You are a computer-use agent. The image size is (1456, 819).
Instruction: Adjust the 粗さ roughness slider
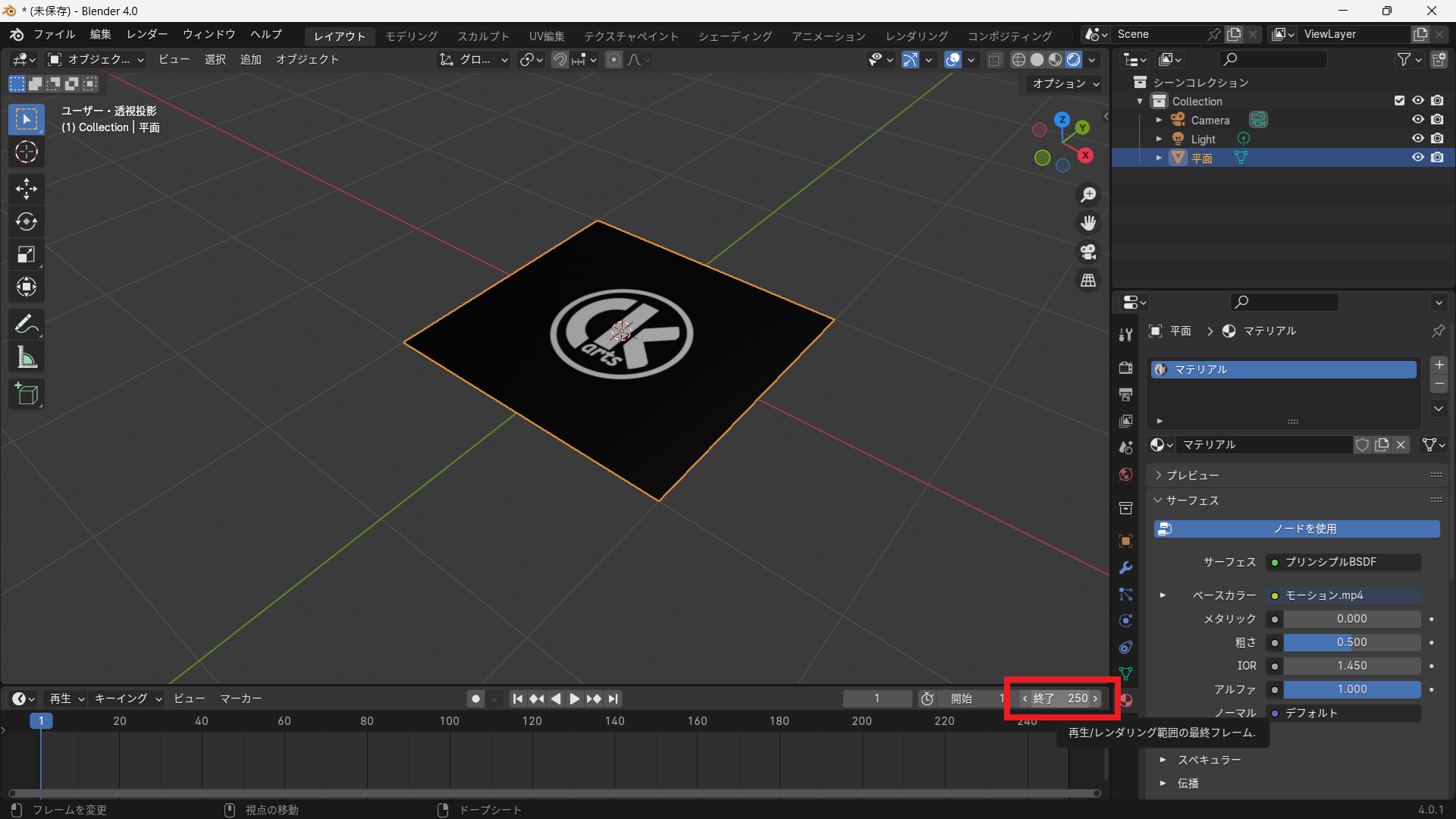pyautogui.click(x=1351, y=642)
